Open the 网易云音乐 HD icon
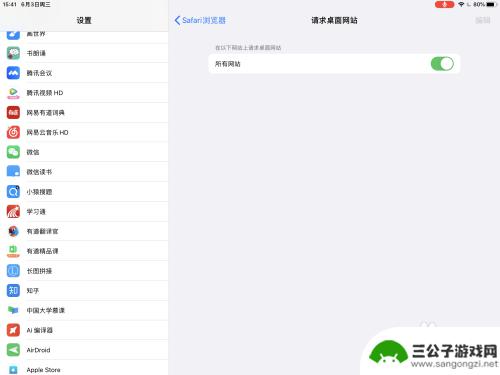Viewport: 500px width, 375px height. 13,132
